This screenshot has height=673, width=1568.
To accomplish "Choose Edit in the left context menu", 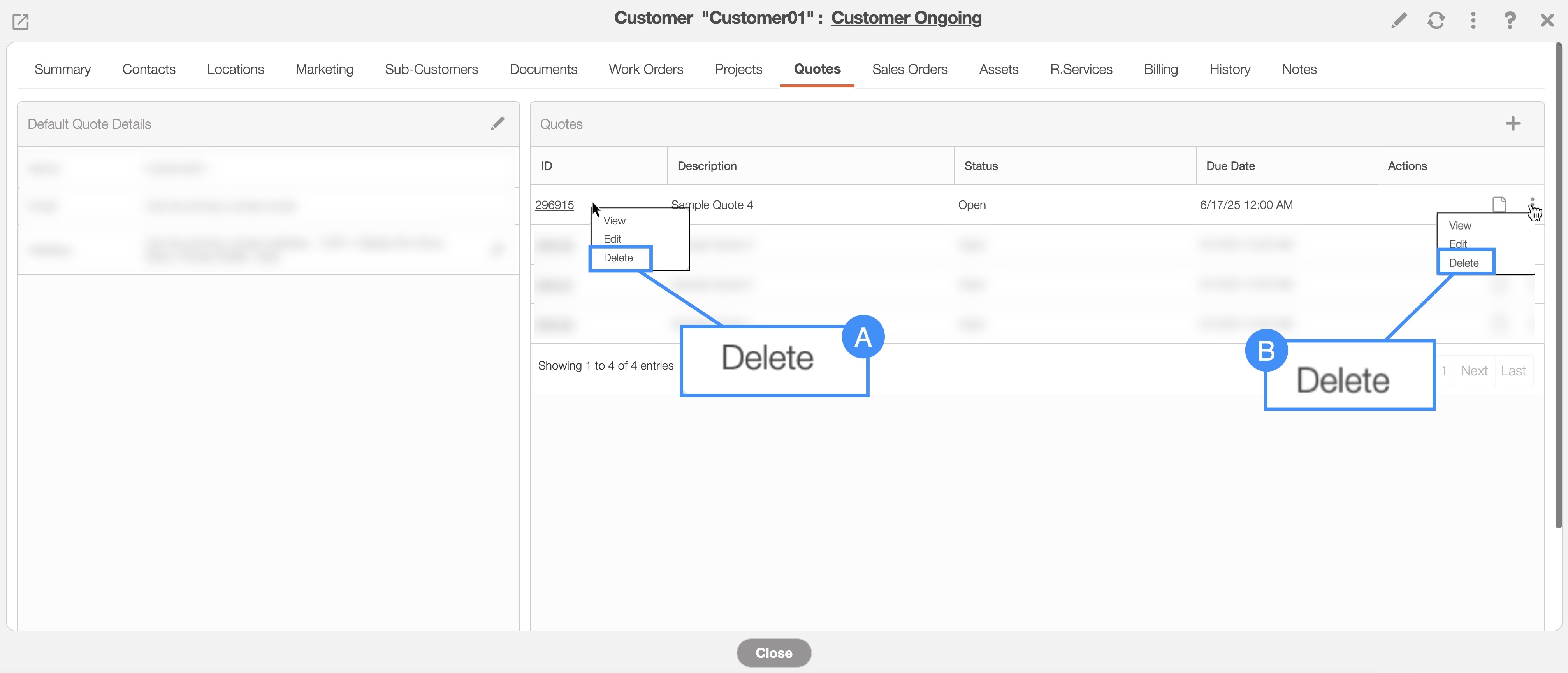I will 612,239.
